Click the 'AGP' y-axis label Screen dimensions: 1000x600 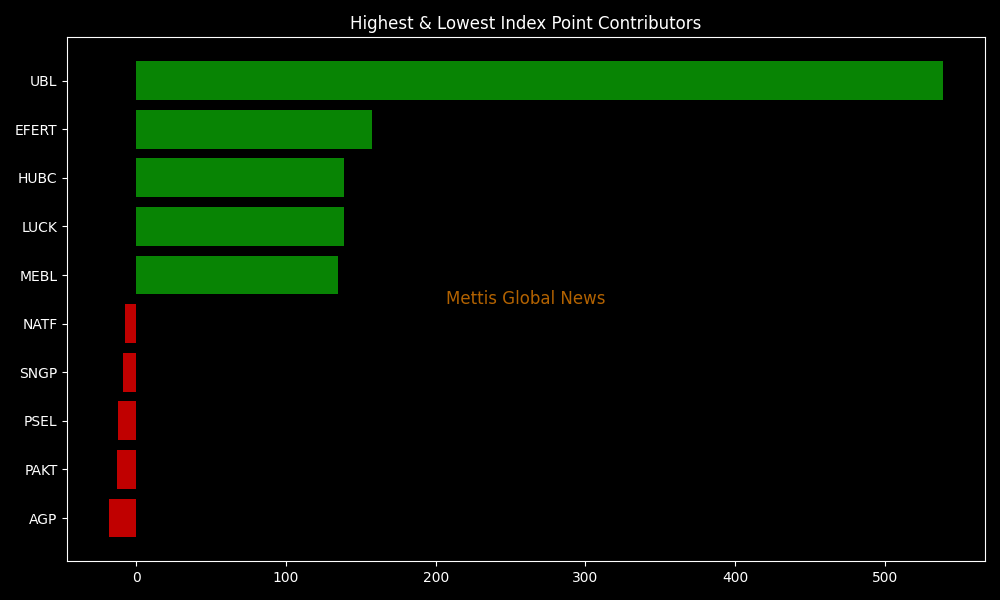(x=43, y=520)
